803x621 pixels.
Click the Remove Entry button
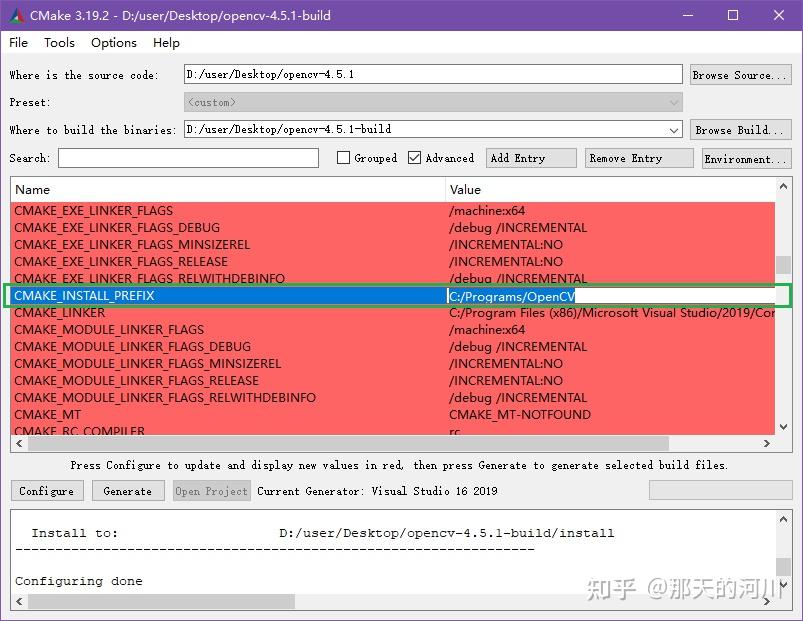638,157
